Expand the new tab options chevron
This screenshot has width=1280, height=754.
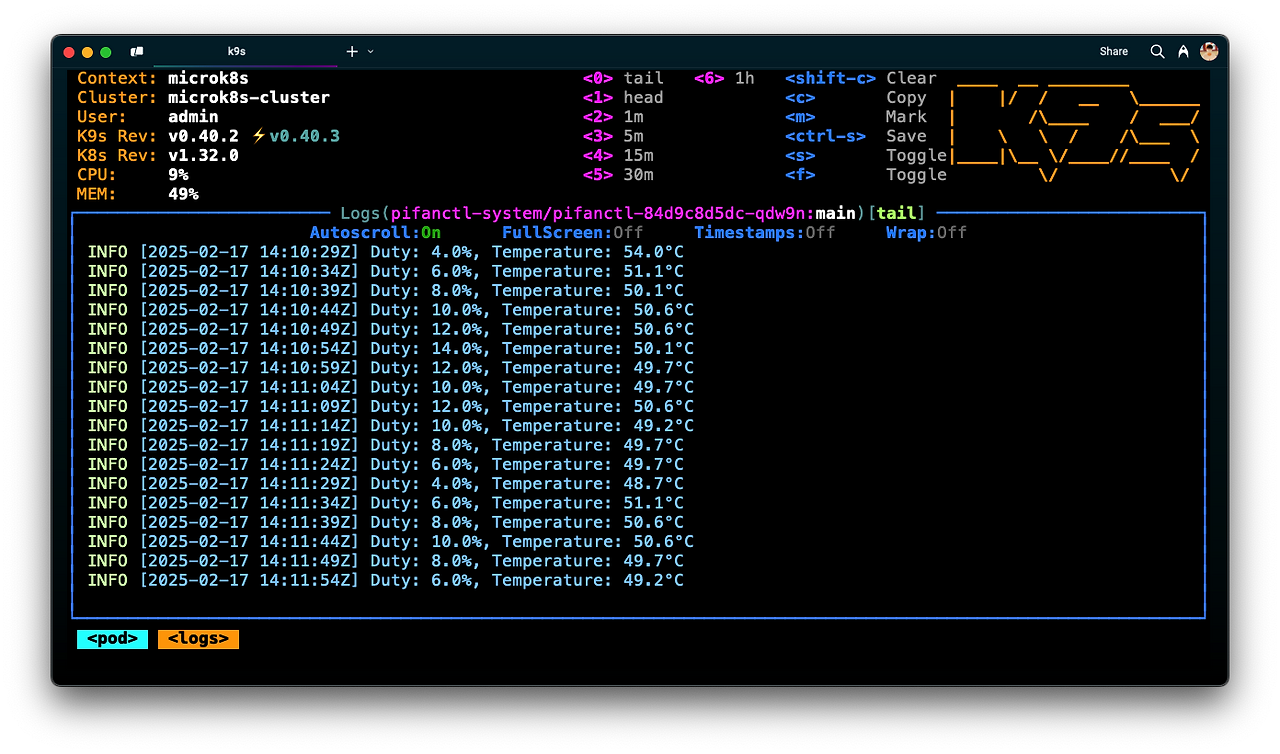coord(371,51)
